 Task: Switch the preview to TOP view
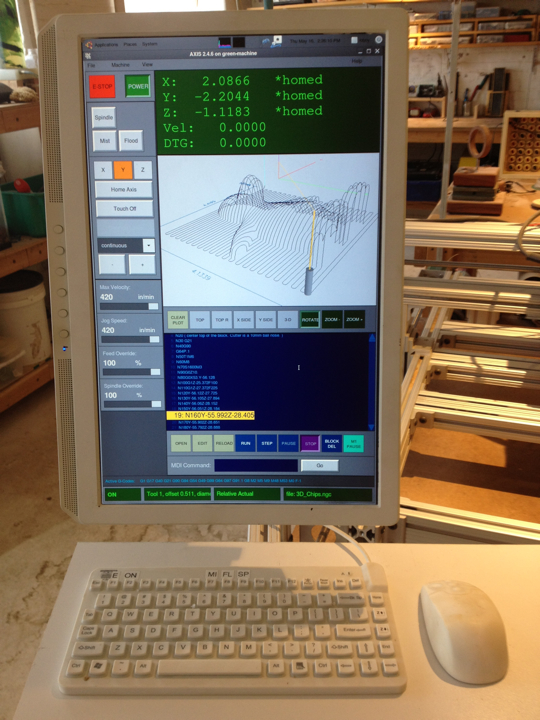[200, 320]
